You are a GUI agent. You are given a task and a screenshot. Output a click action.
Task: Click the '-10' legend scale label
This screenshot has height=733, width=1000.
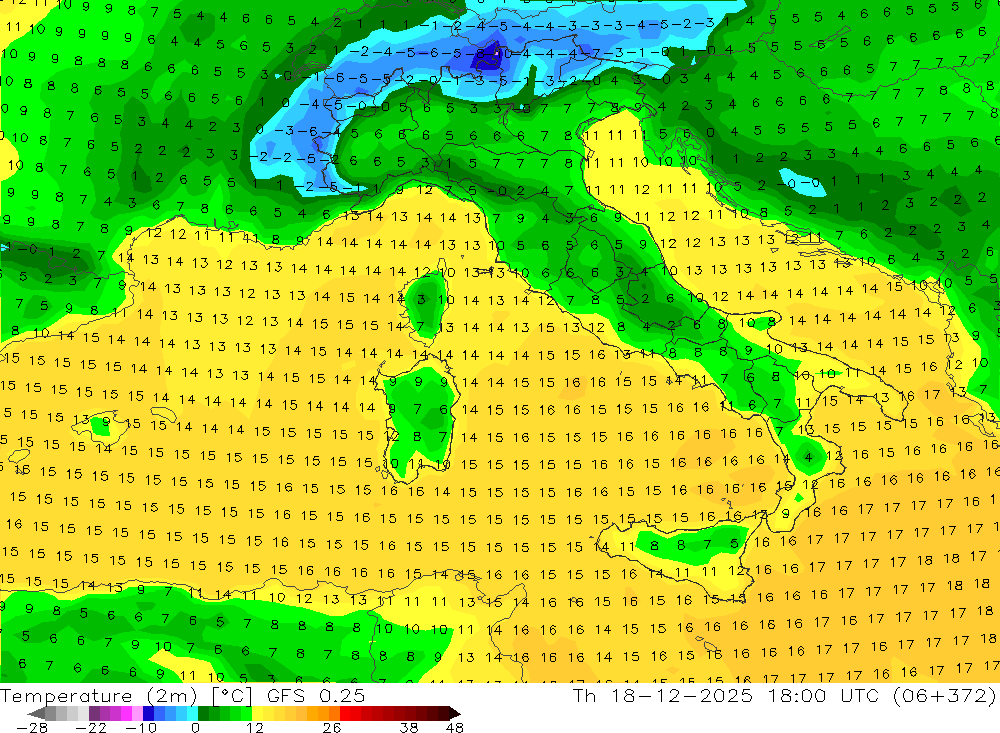141,727
